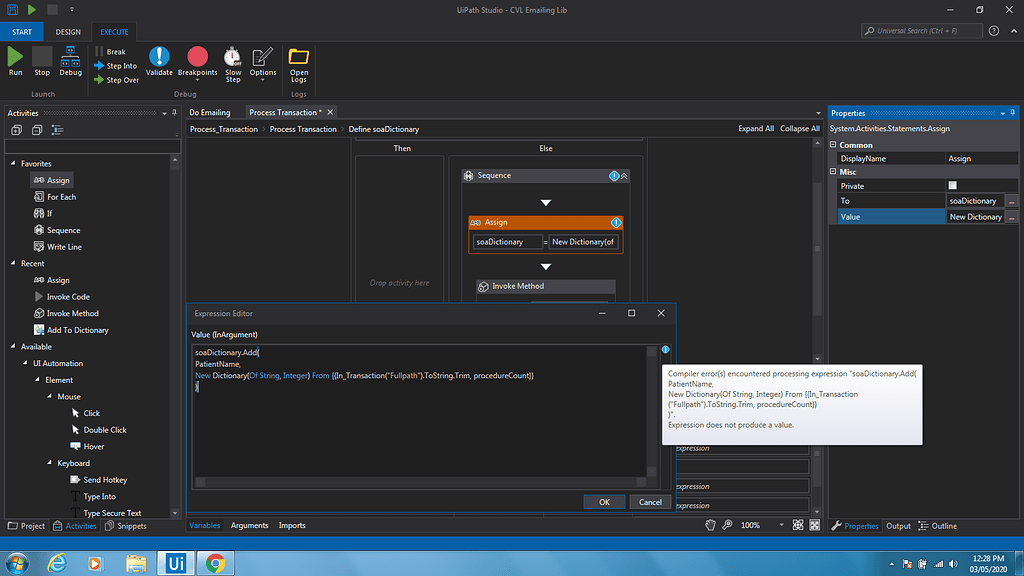Toggle the Private checkbox

click(952, 185)
